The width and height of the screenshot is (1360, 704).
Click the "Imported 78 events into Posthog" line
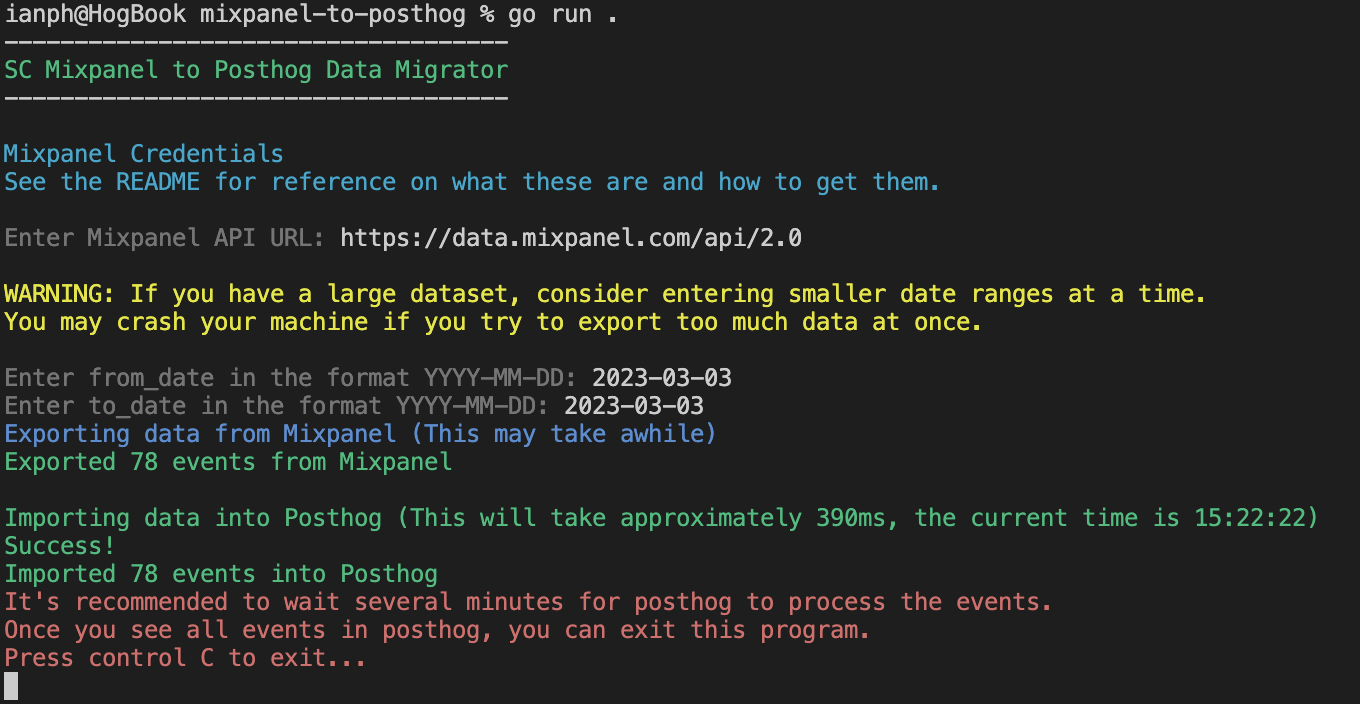coord(221,574)
